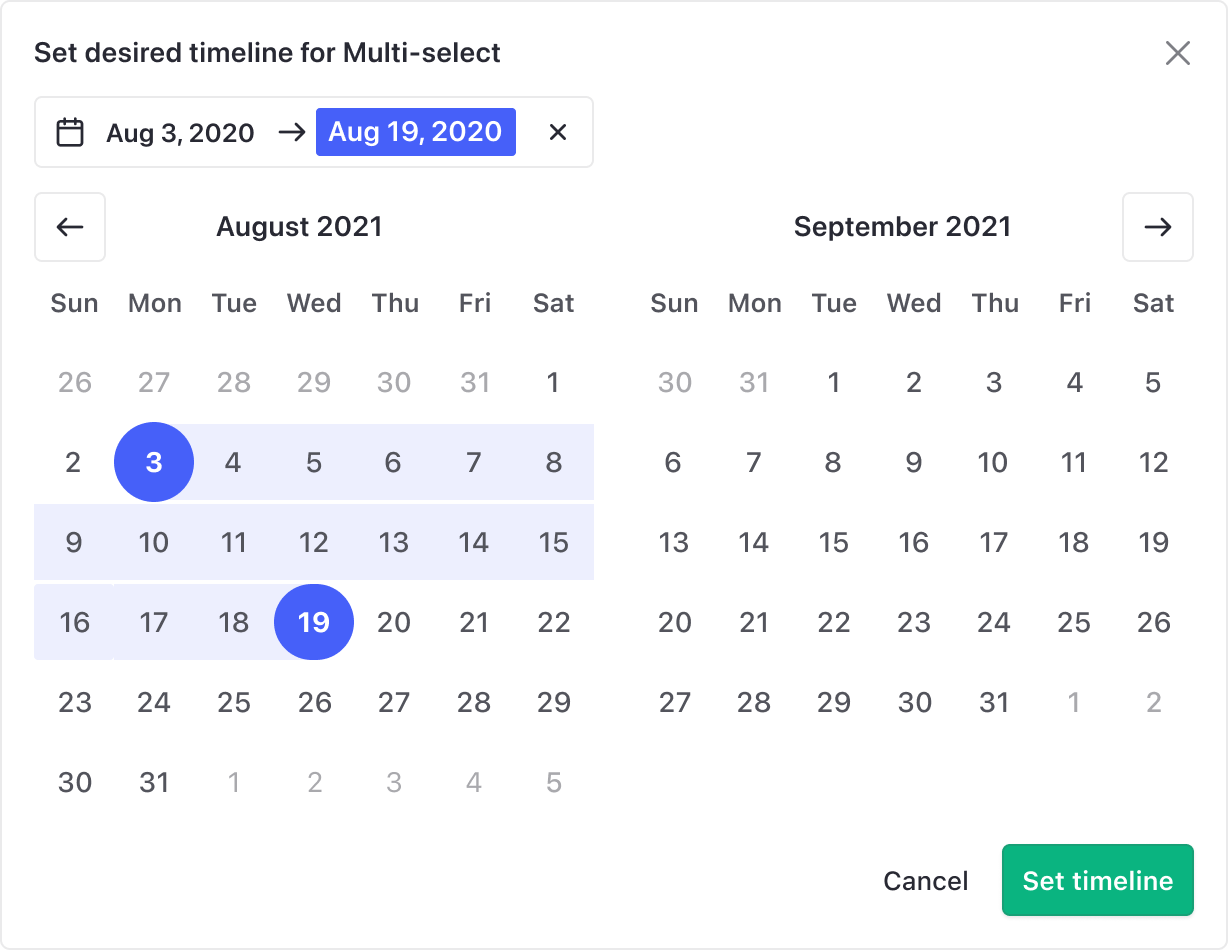The height and width of the screenshot is (950, 1228).
Task: Cancel the timeline selection
Action: pyautogui.click(x=925, y=880)
